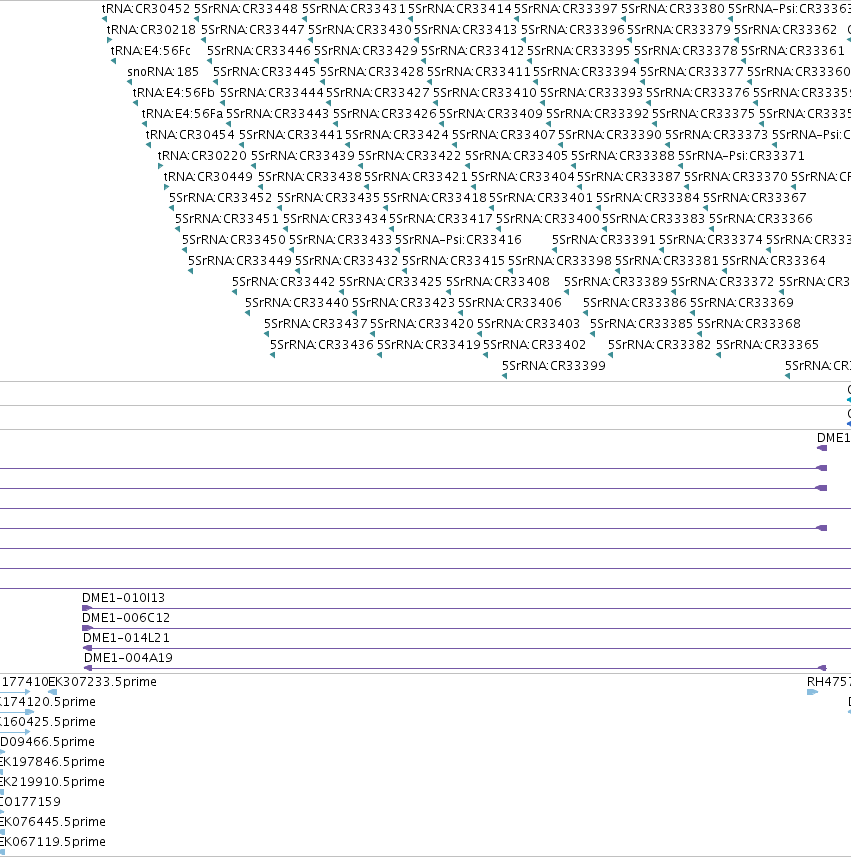Screen dimensions: 851x857
Task: Select the 5SrRNA:CR33448 feature
Action: [246, 9]
